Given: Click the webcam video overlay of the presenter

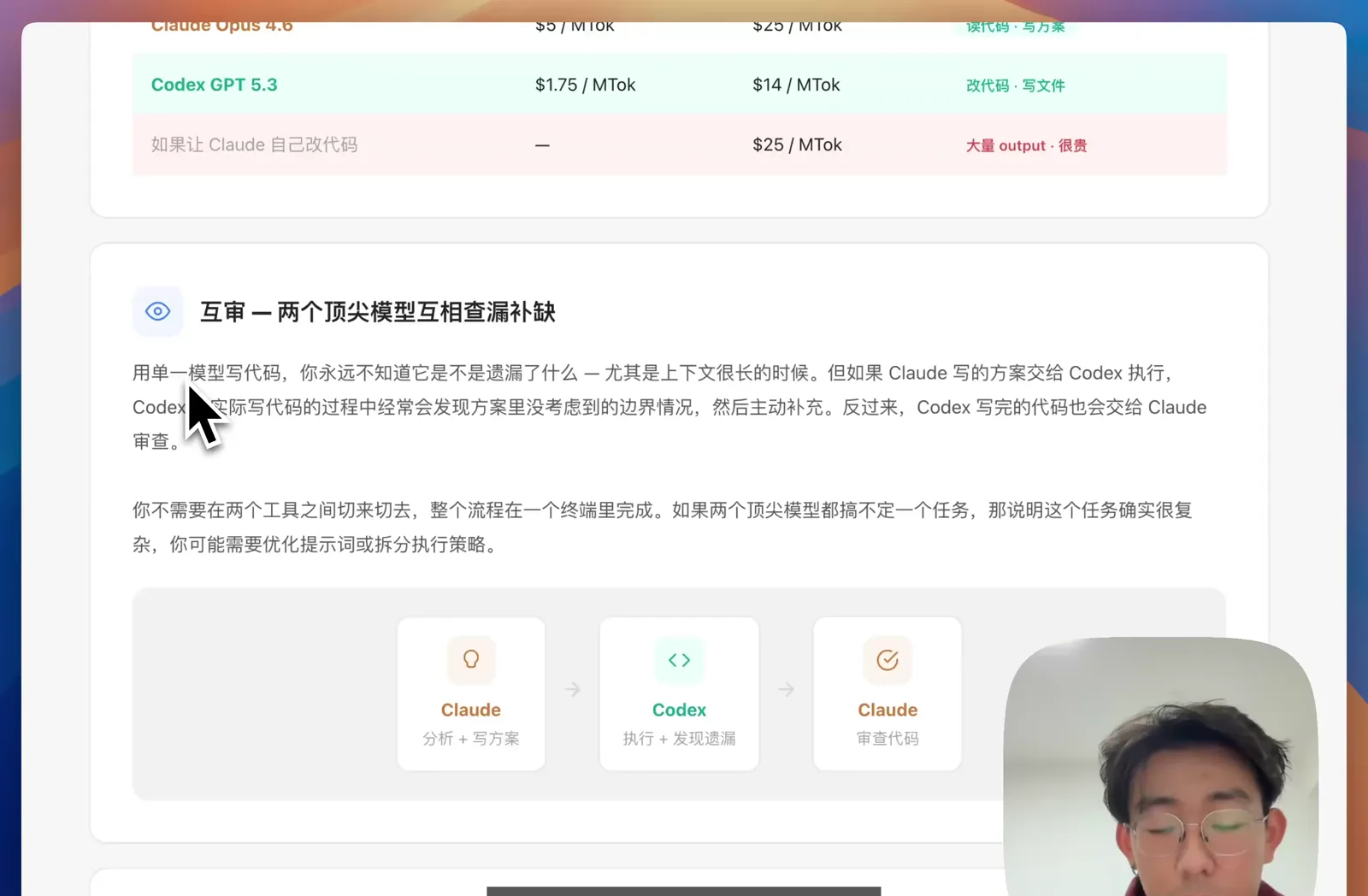Looking at the screenshot, I should click(1161, 766).
